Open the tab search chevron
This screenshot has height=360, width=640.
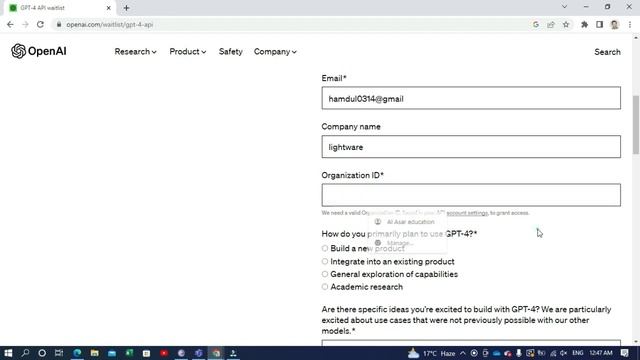point(564,7)
